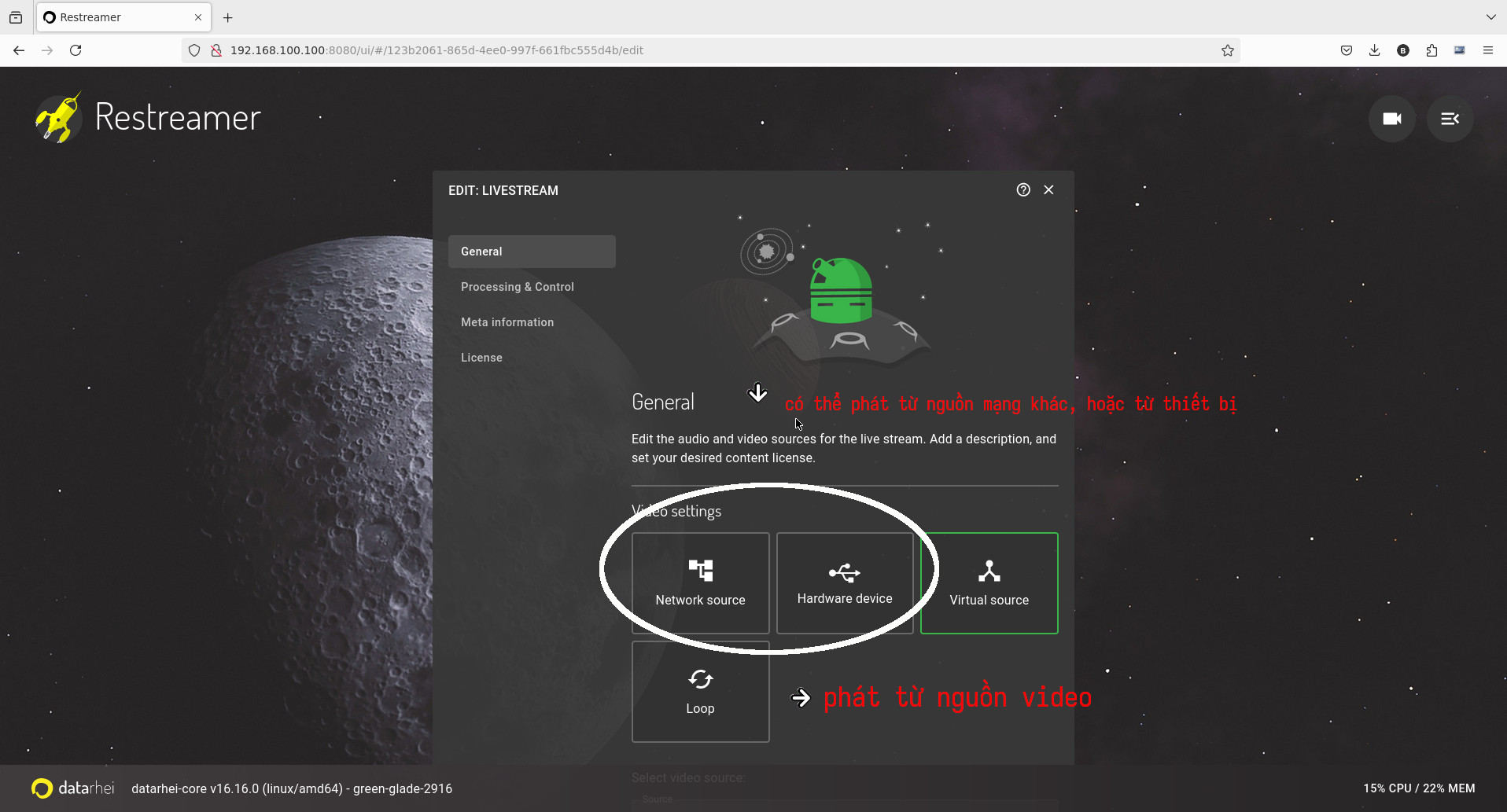The height and width of the screenshot is (812, 1507).
Task: Click the camera icon in header
Action: (1391, 119)
